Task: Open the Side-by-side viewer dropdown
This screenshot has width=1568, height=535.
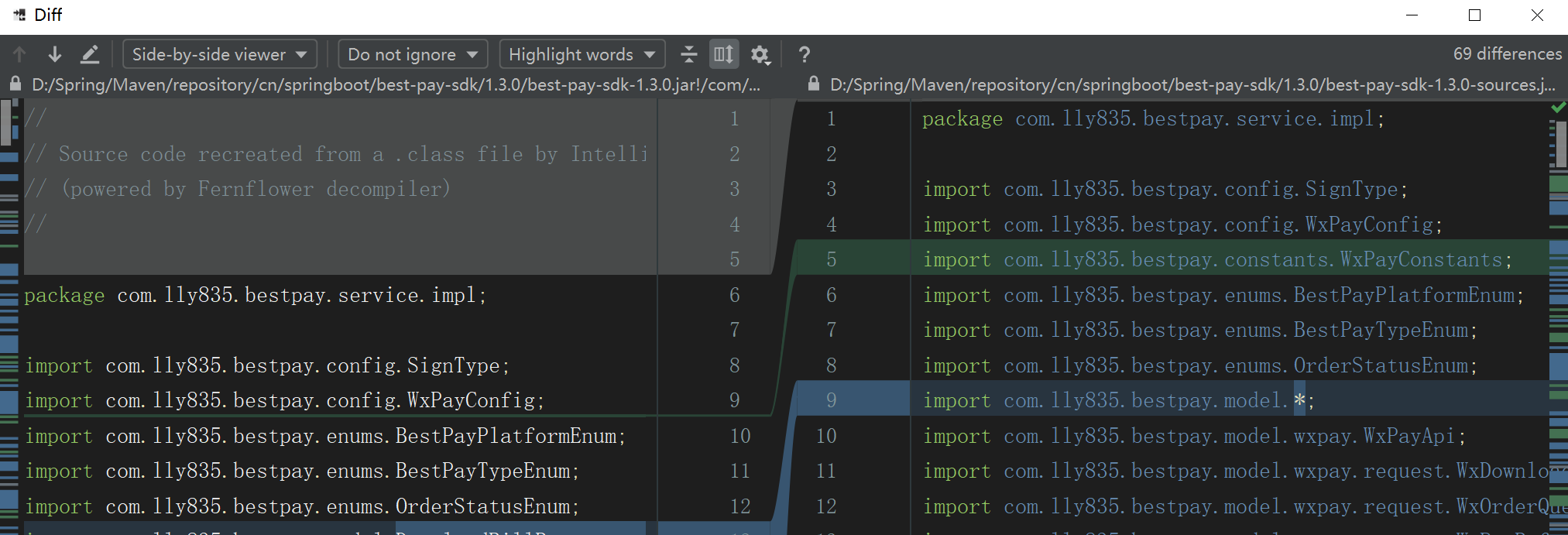Action: [220, 54]
